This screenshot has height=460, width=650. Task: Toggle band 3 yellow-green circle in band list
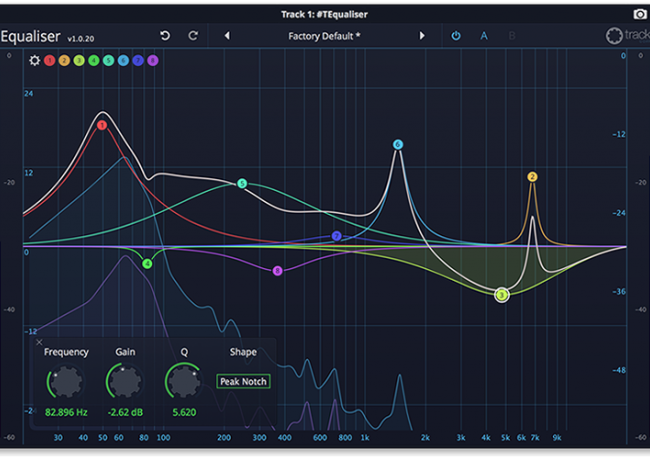pyautogui.click(x=79, y=61)
